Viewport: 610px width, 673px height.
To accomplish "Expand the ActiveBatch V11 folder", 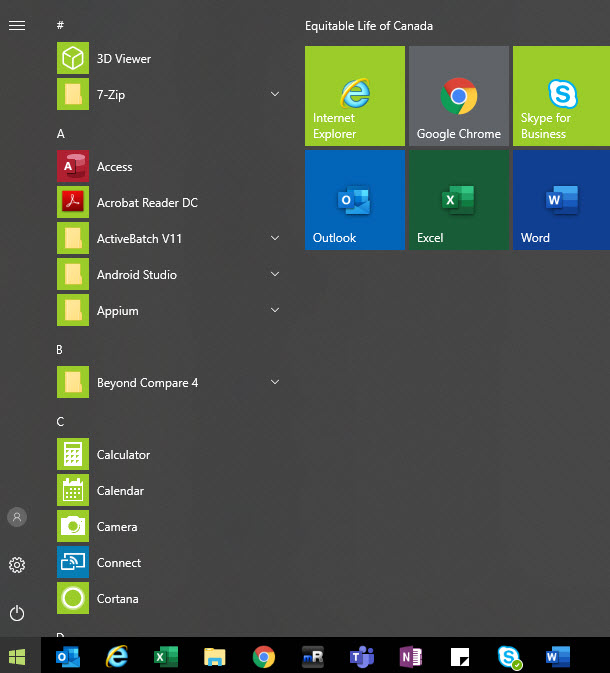I will pyautogui.click(x=275, y=238).
